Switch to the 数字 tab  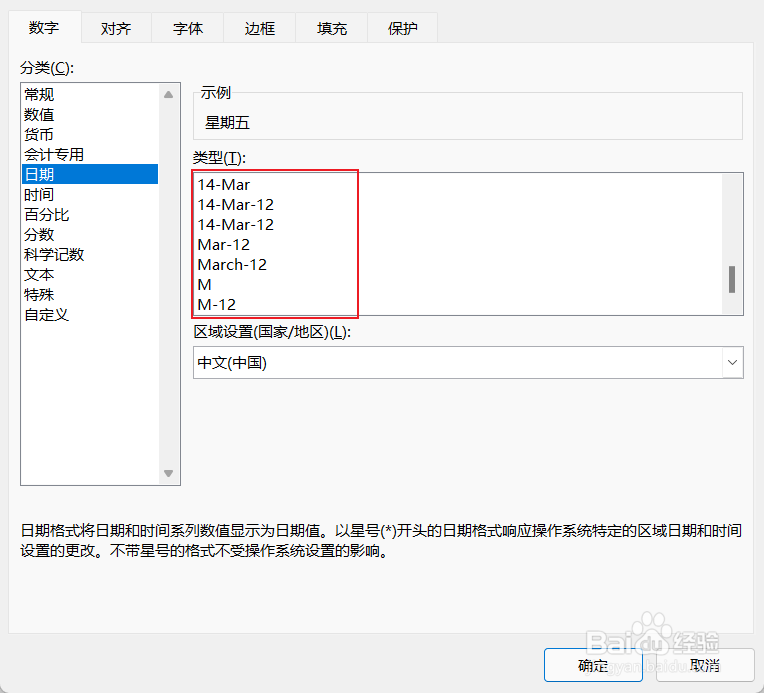click(44, 27)
